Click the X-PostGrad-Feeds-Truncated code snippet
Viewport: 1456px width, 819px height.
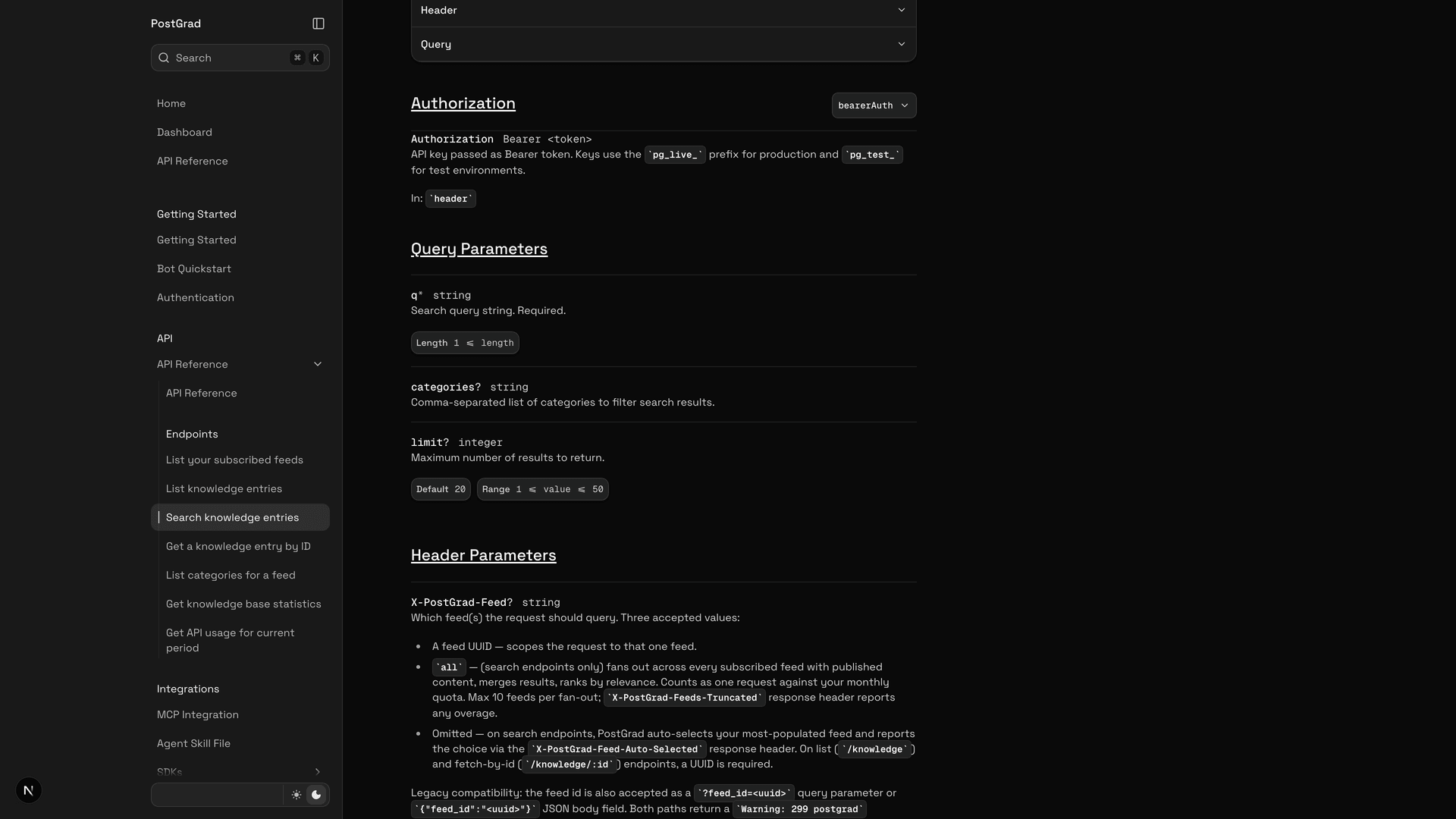pyautogui.click(x=685, y=698)
